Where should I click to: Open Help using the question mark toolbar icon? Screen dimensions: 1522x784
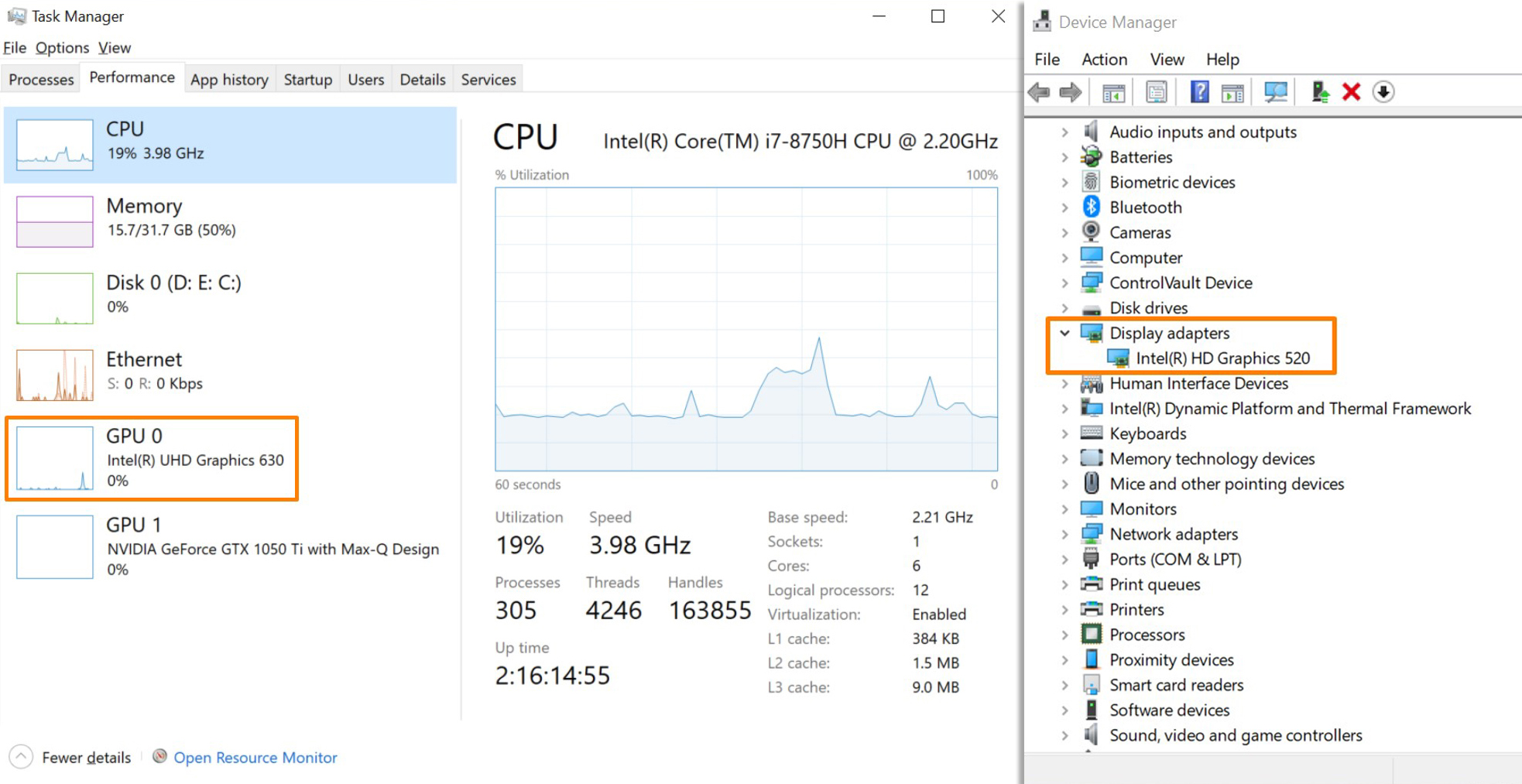1200,91
